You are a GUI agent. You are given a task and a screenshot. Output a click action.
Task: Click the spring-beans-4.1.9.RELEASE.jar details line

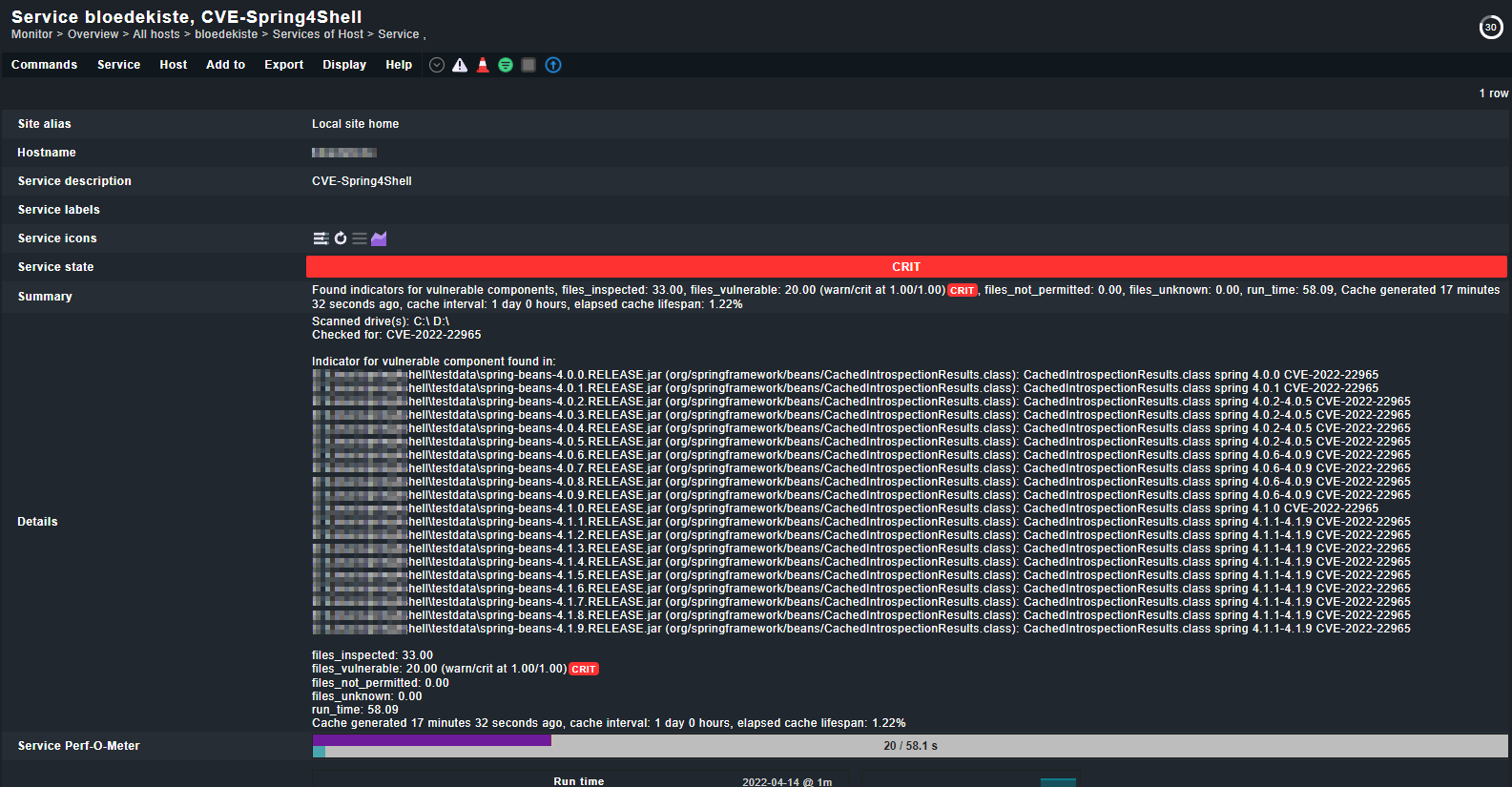point(861,629)
